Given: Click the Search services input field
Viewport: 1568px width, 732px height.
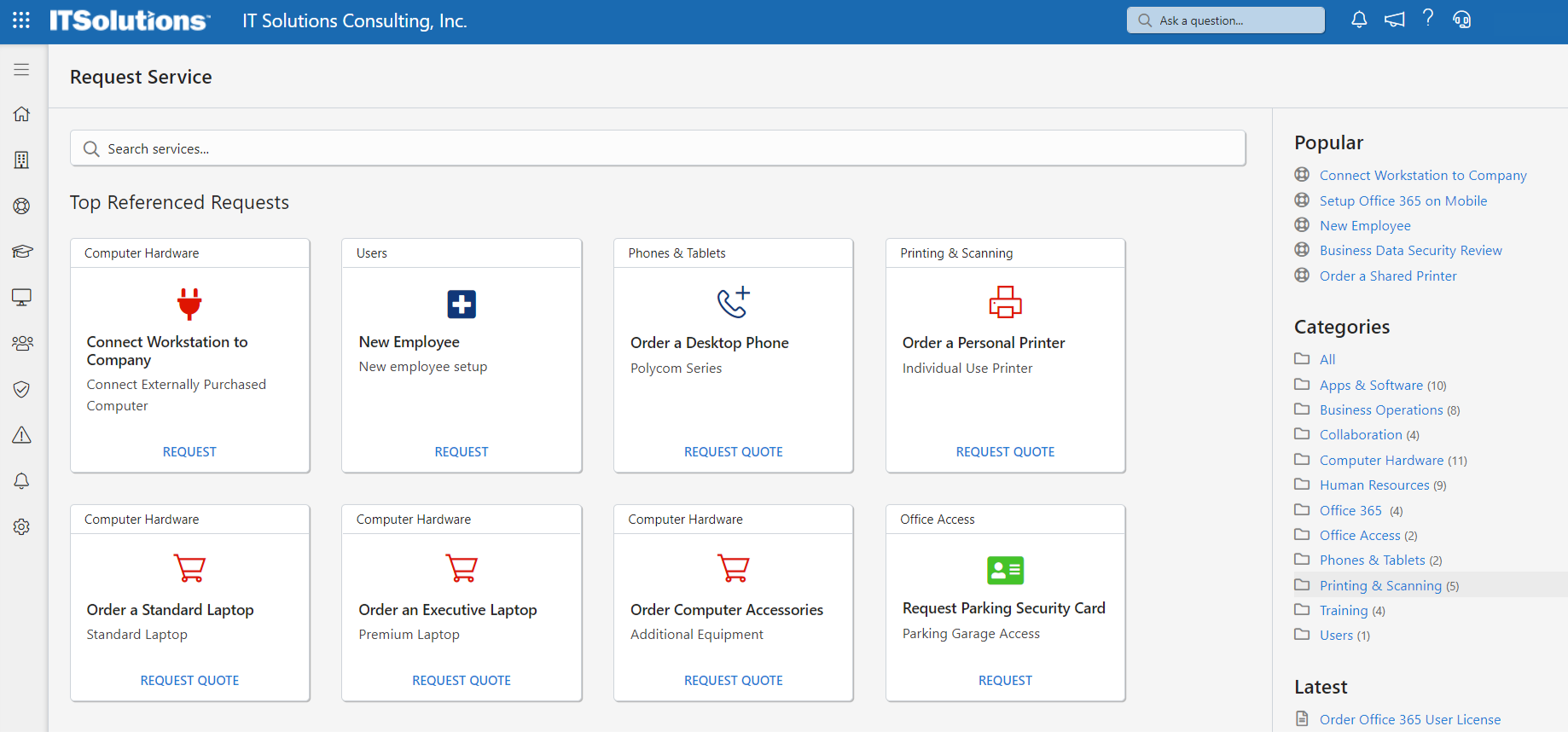Looking at the screenshot, I should pos(657,148).
